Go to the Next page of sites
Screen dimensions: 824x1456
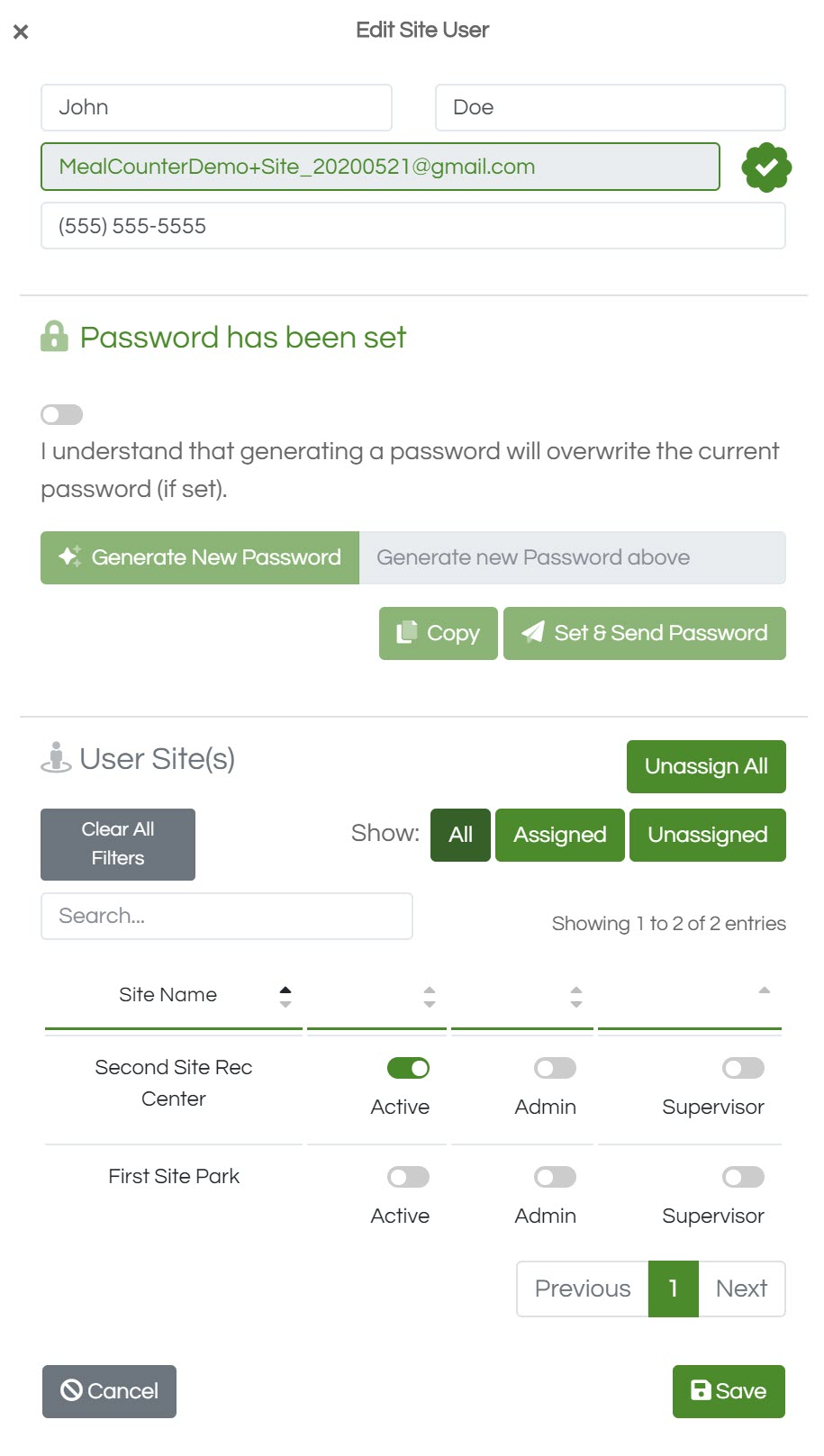click(741, 1289)
